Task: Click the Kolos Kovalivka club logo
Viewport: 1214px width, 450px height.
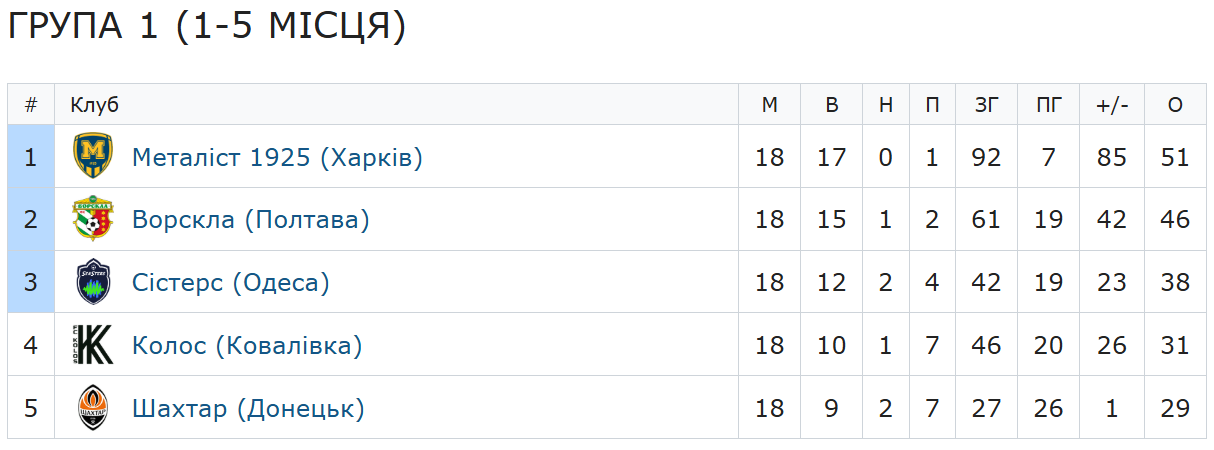Action: [x=93, y=346]
